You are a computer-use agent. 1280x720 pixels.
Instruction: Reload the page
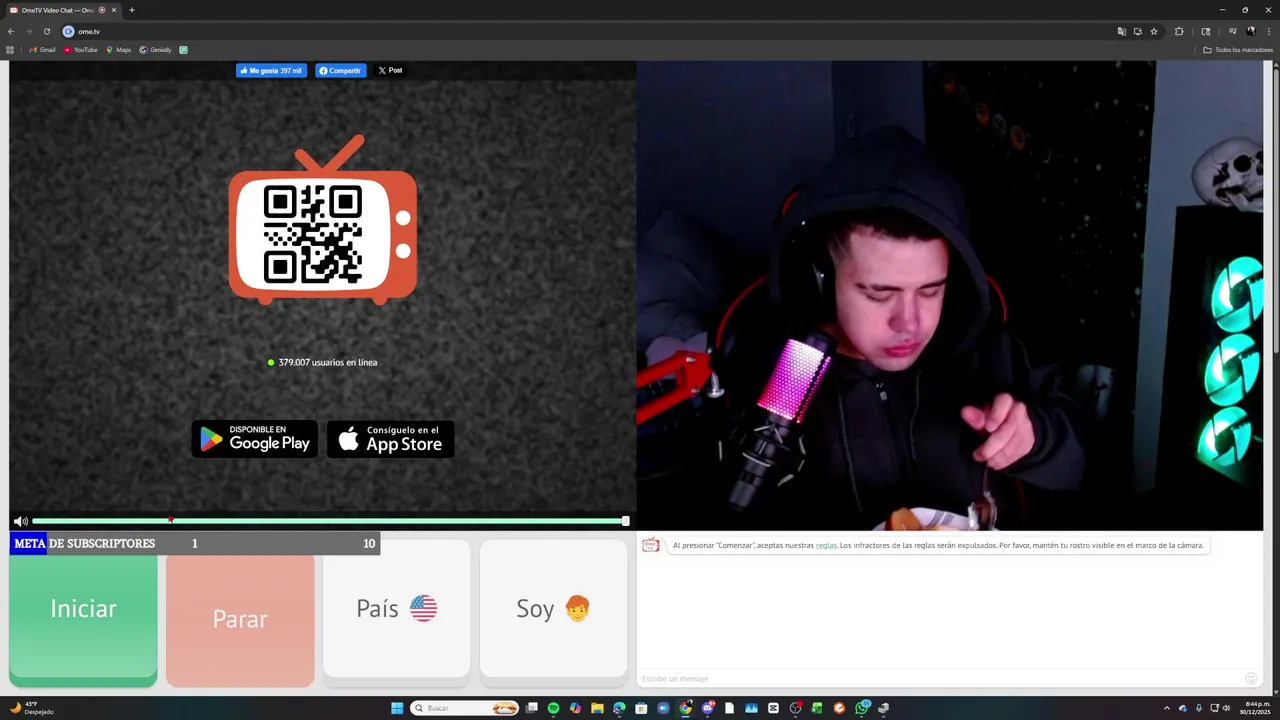pyautogui.click(x=47, y=31)
